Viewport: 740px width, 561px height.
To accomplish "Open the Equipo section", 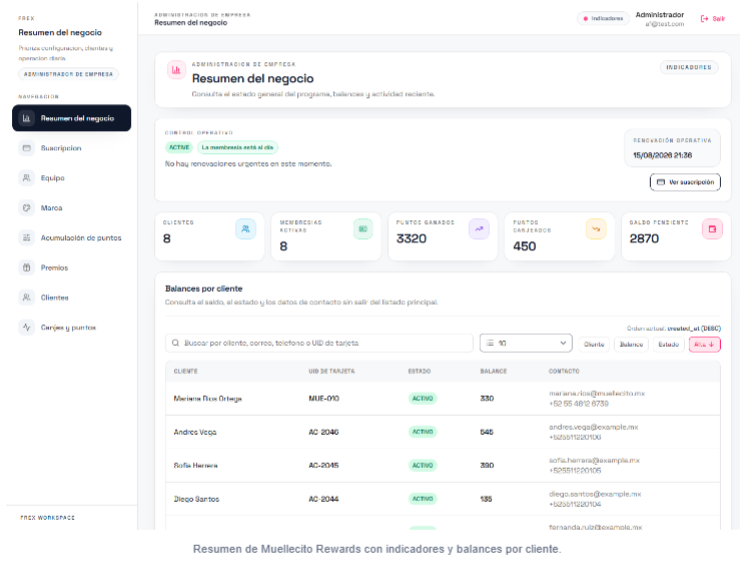I will tap(52, 178).
